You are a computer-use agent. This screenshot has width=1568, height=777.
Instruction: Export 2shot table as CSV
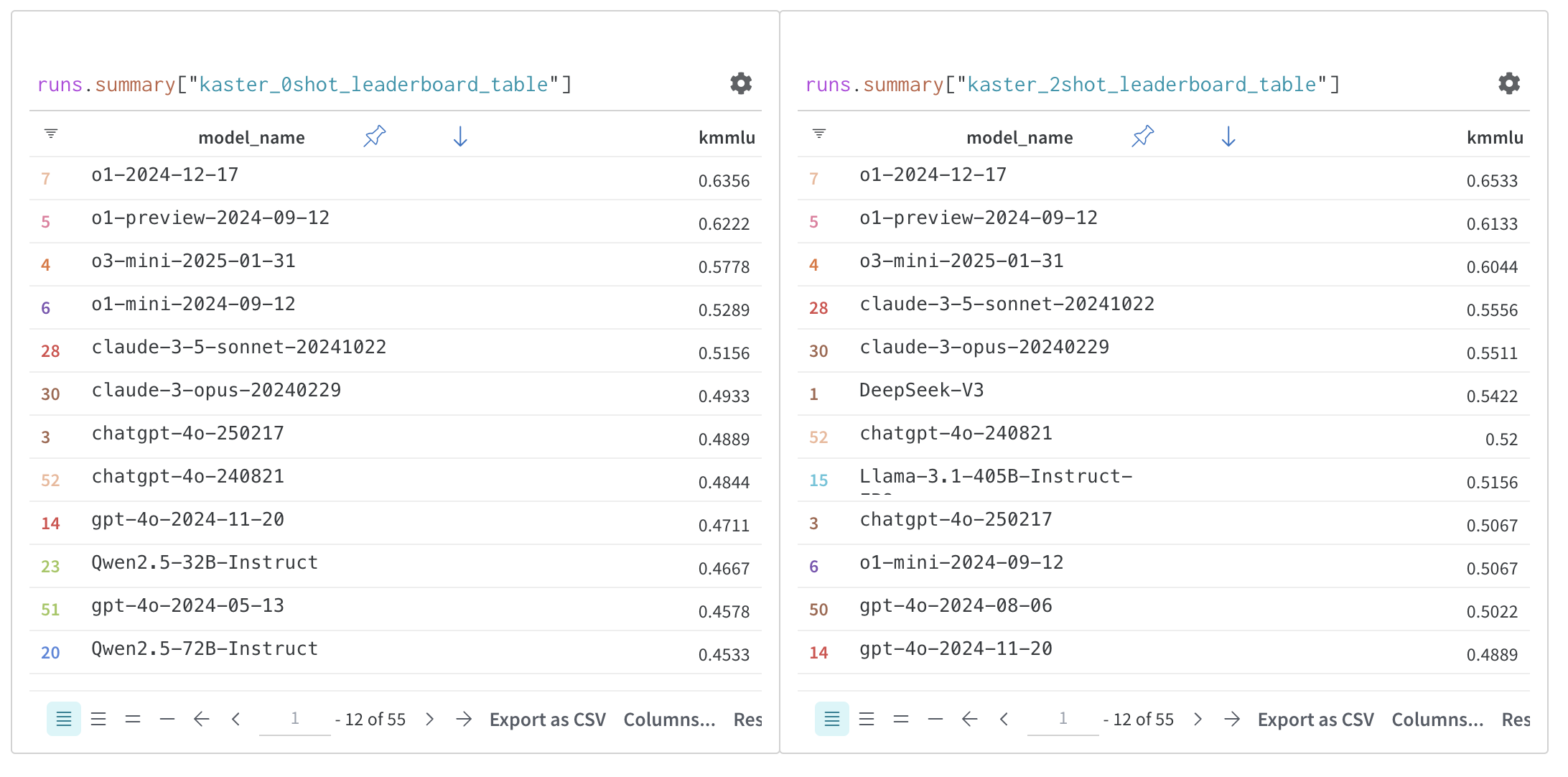pos(1315,720)
